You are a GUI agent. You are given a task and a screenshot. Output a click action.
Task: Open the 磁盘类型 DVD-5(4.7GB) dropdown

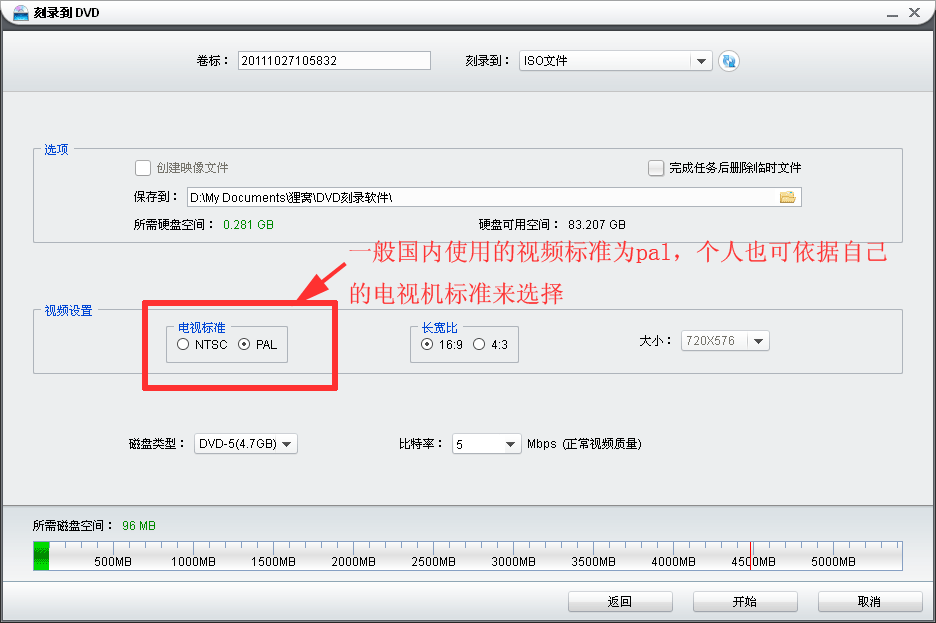(x=246, y=444)
